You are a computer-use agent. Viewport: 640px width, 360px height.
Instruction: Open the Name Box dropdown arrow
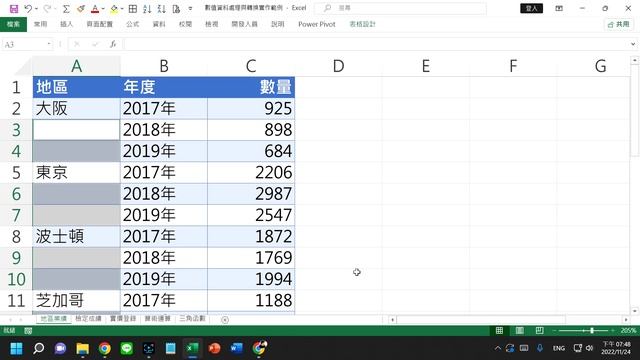[x=49, y=44]
